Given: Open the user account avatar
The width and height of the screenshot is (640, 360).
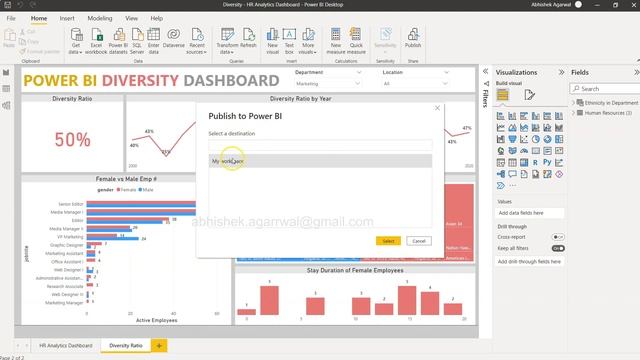Looking at the screenshot, I should 578,4.
